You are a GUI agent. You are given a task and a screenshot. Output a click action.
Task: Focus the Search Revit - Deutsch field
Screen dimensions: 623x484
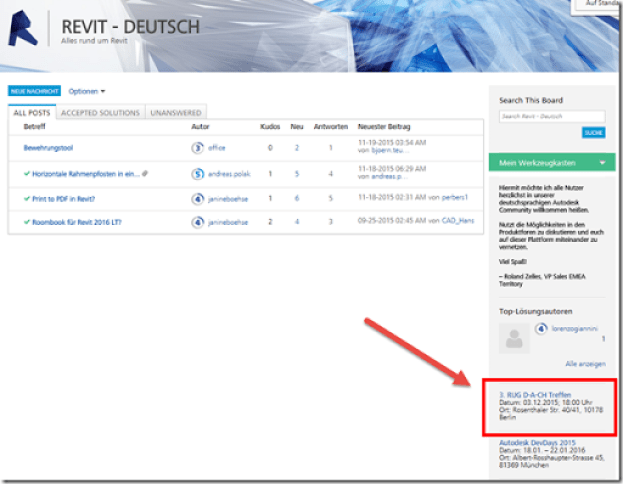click(552, 116)
